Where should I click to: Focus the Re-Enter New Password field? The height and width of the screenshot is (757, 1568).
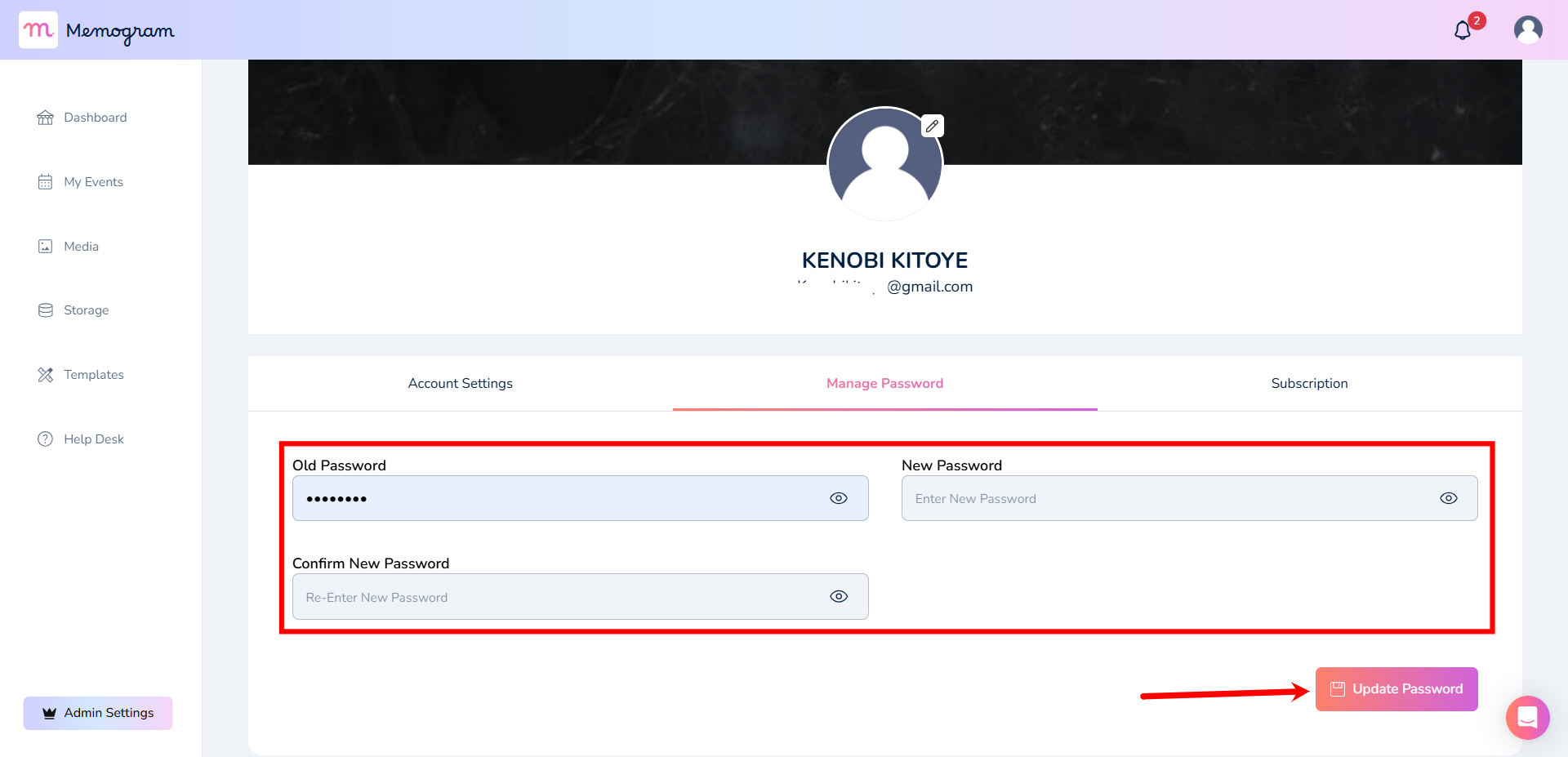click(581, 596)
